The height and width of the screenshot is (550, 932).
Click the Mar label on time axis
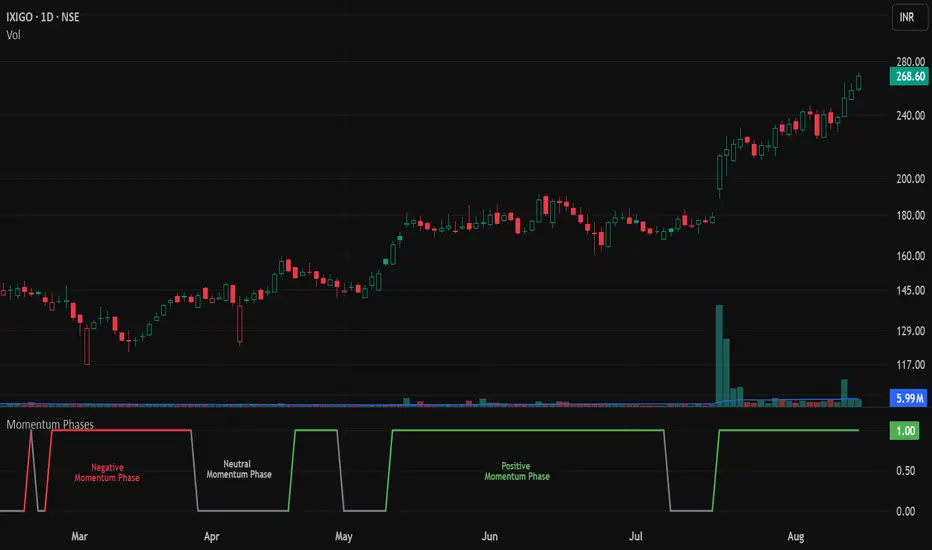click(79, 536)
